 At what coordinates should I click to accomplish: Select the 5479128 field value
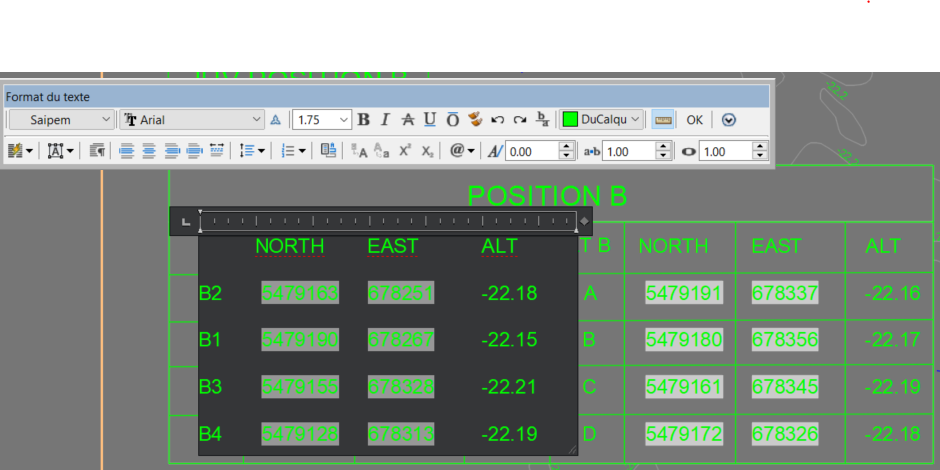pos(300,433)
